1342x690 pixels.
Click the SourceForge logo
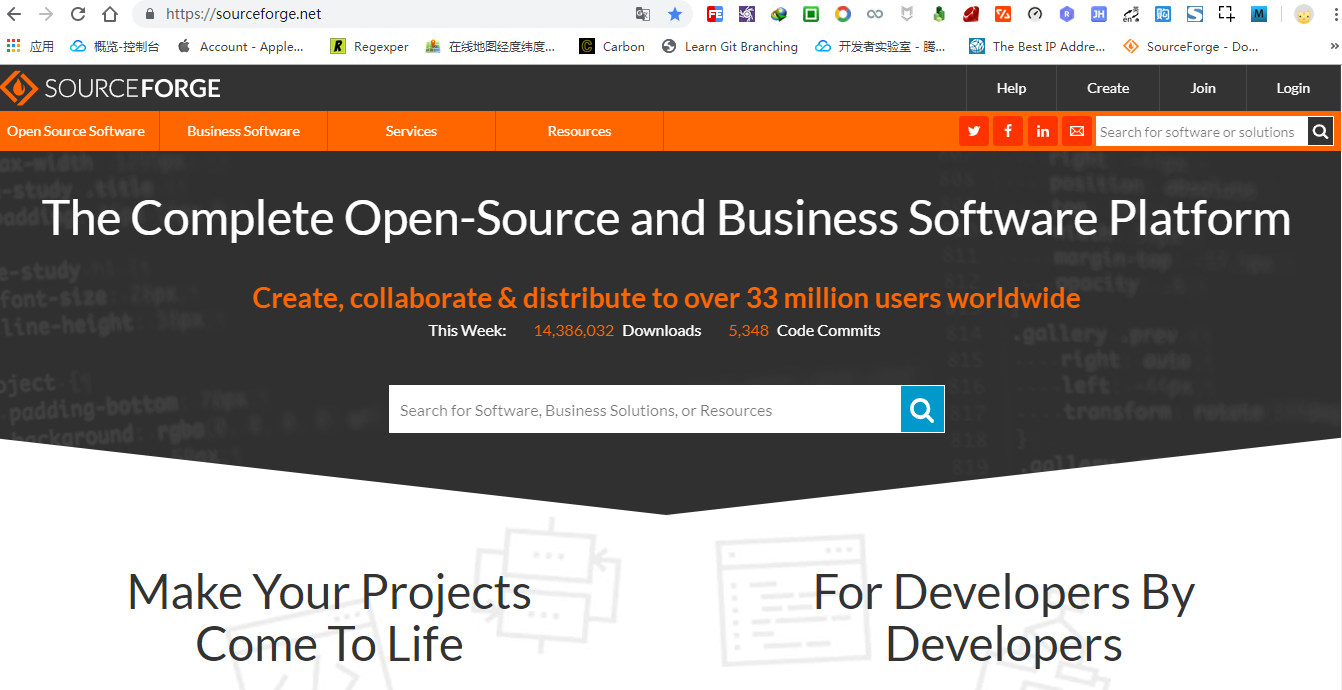point(111,88)
